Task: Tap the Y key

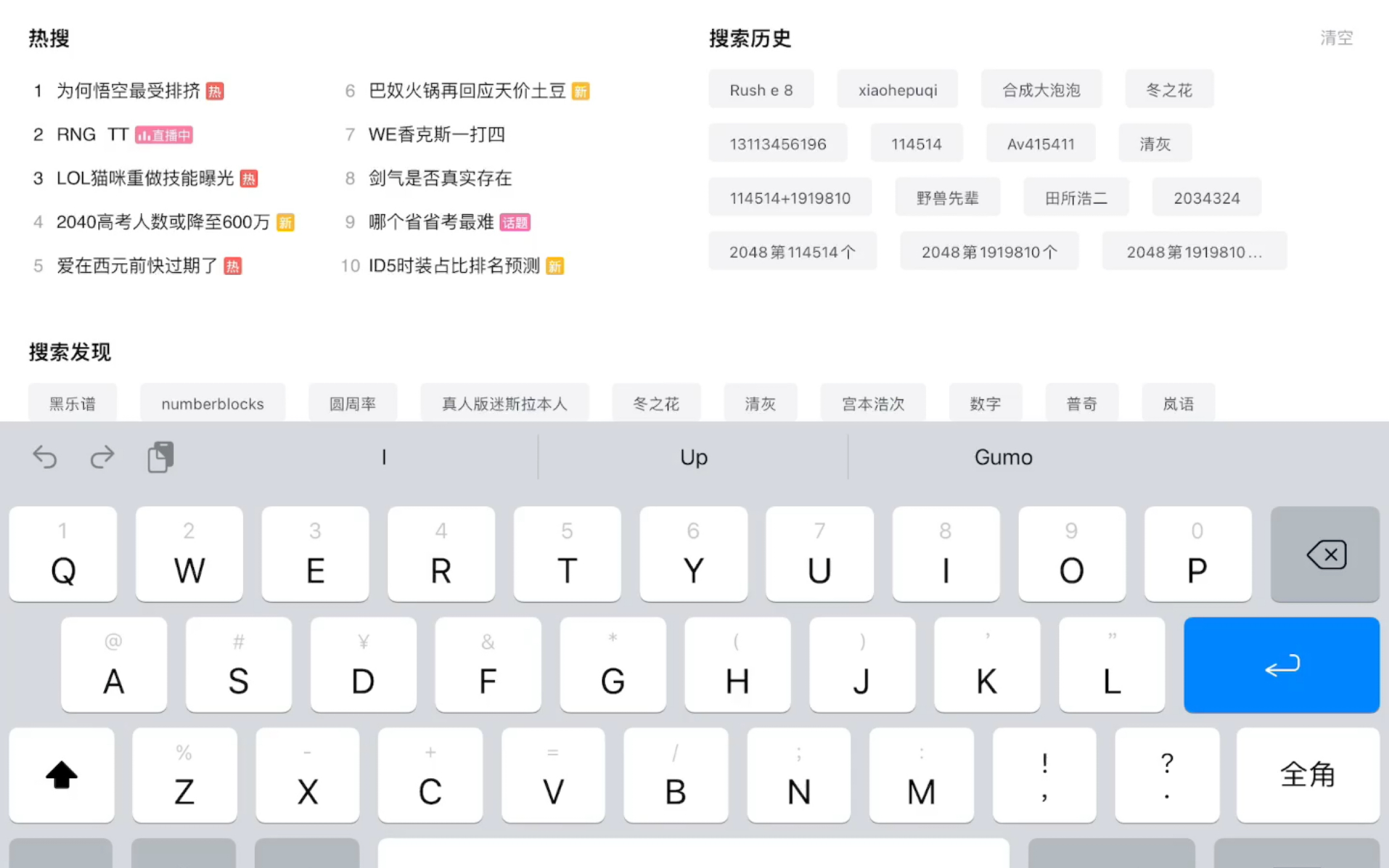Action: coord(693,554)
